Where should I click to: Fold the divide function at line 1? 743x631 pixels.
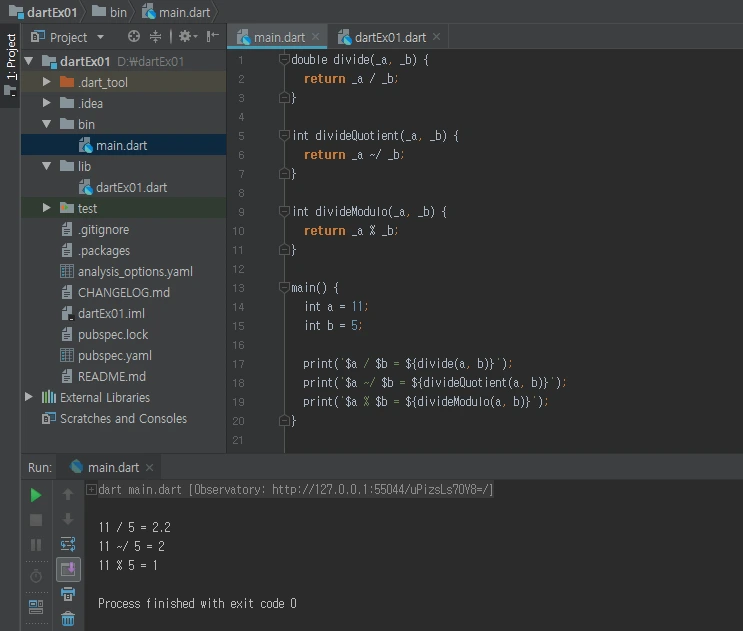pyautogui.click(x=284, y=59)
